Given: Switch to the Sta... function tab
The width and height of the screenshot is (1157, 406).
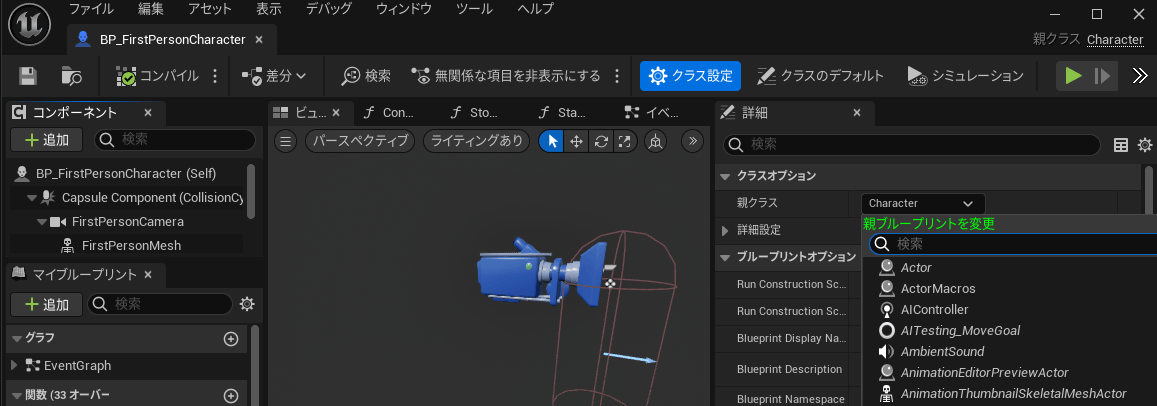Looking at the screenshot, I should coord(564,113).
